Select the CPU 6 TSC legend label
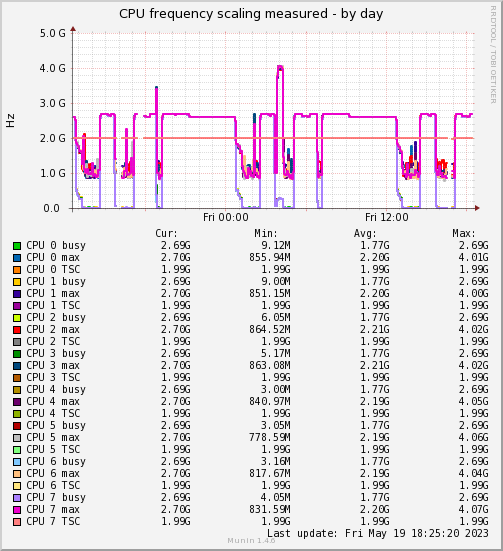The width and height of the screenshot is (503, 551). click(x=53, y=485)
